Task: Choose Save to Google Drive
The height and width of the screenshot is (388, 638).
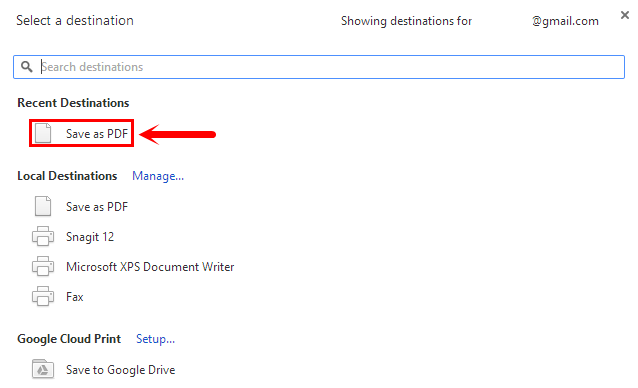Action: (x=120, y=370)
